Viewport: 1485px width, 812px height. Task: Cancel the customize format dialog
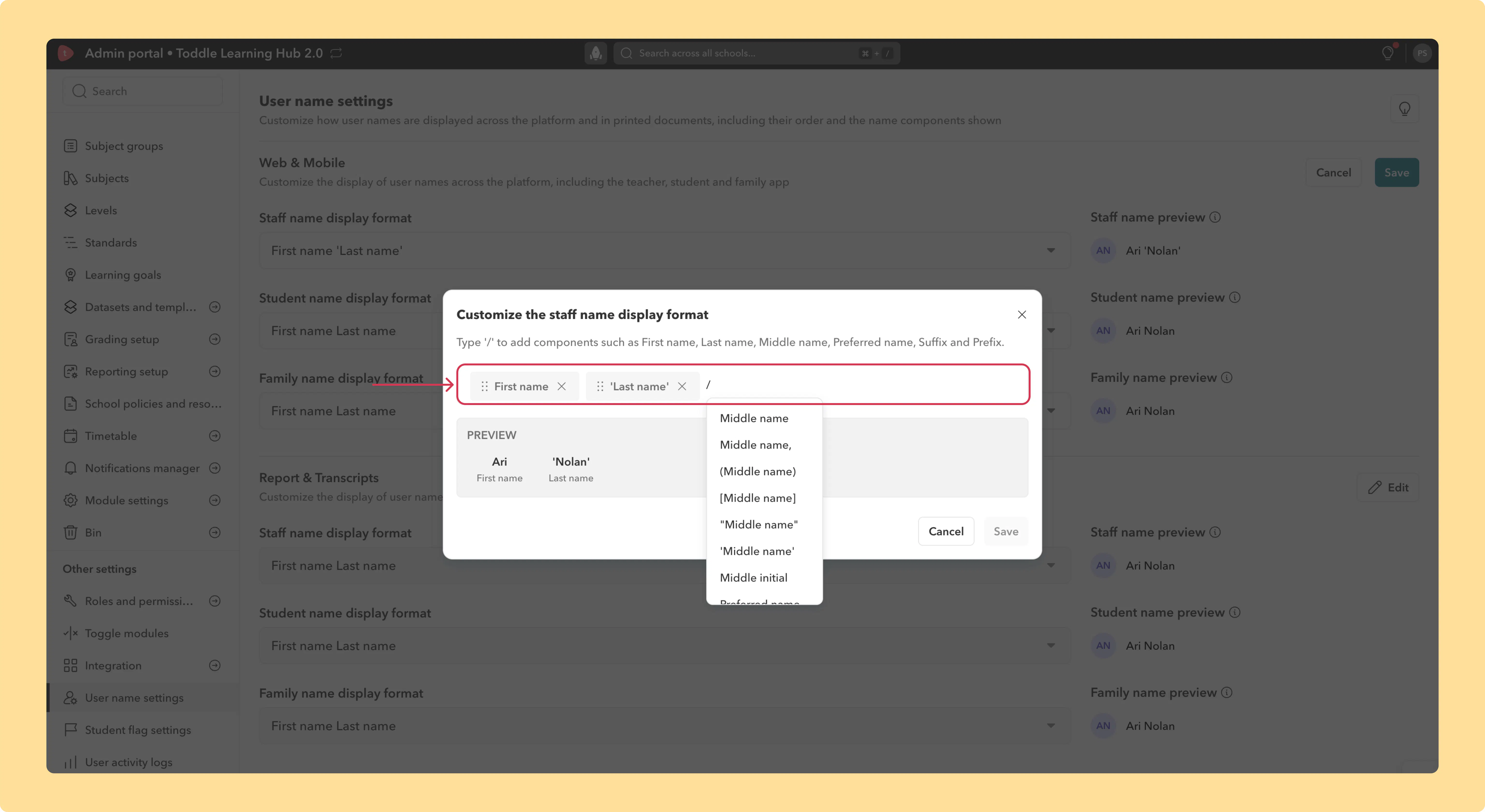946,531
